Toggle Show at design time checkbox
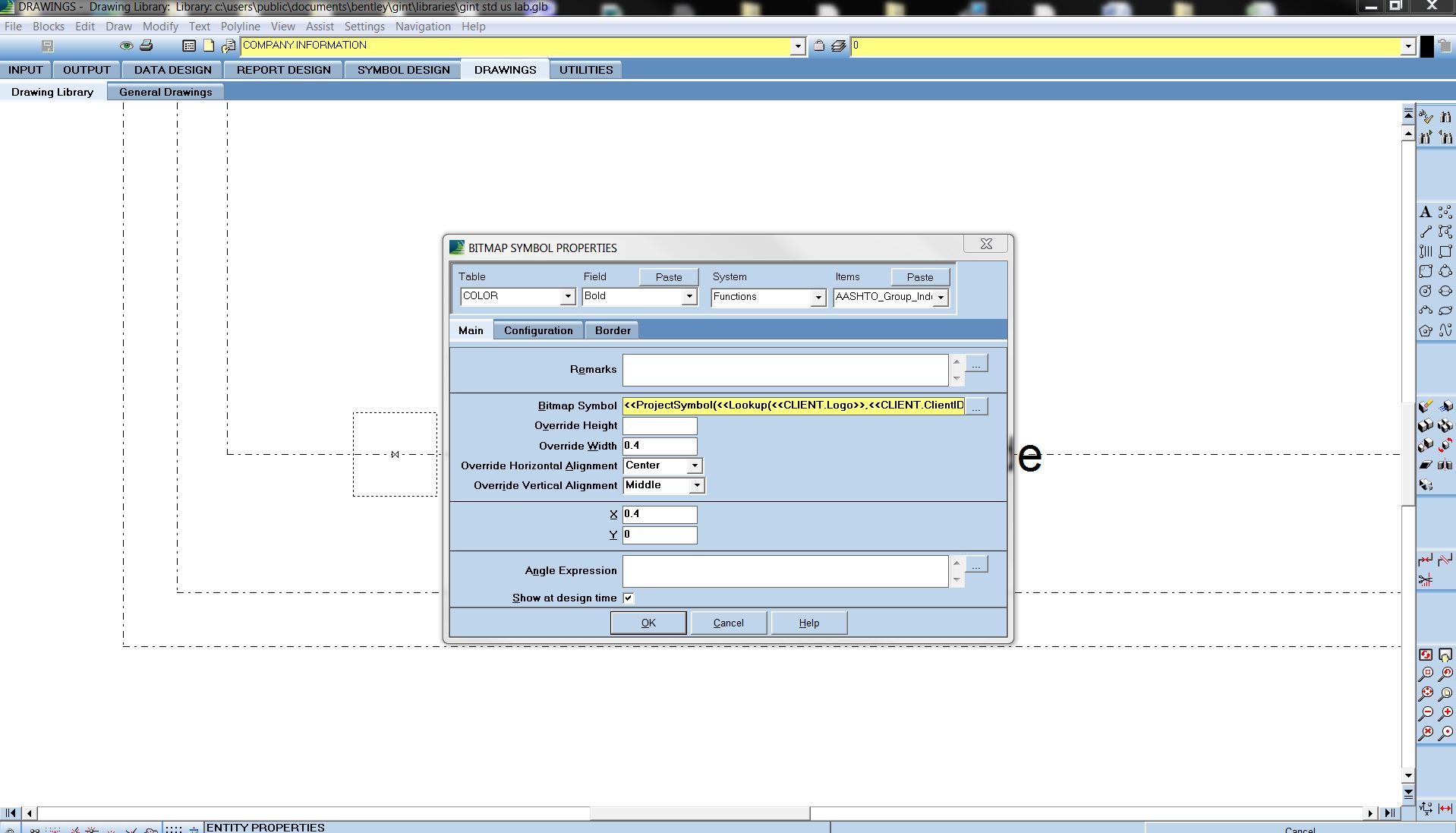The width and height of the screenshot is (1456, 833). click(628, 598)
